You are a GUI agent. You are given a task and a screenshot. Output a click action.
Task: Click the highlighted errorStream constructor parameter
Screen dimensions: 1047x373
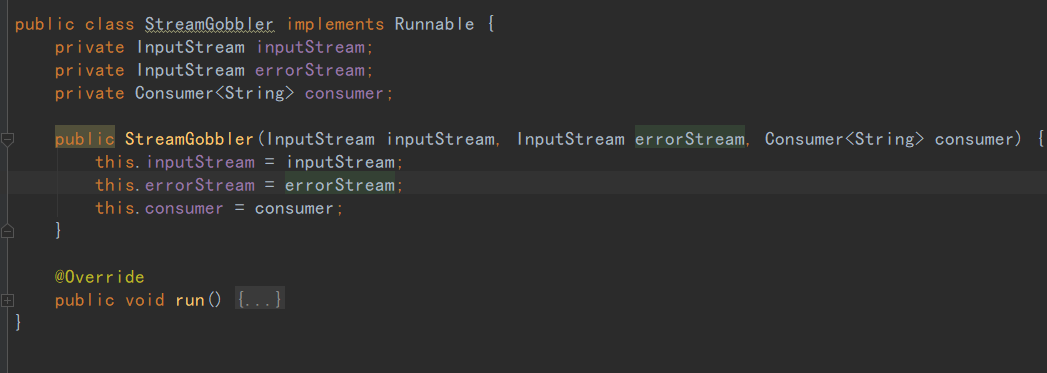[x=689, y=139]
